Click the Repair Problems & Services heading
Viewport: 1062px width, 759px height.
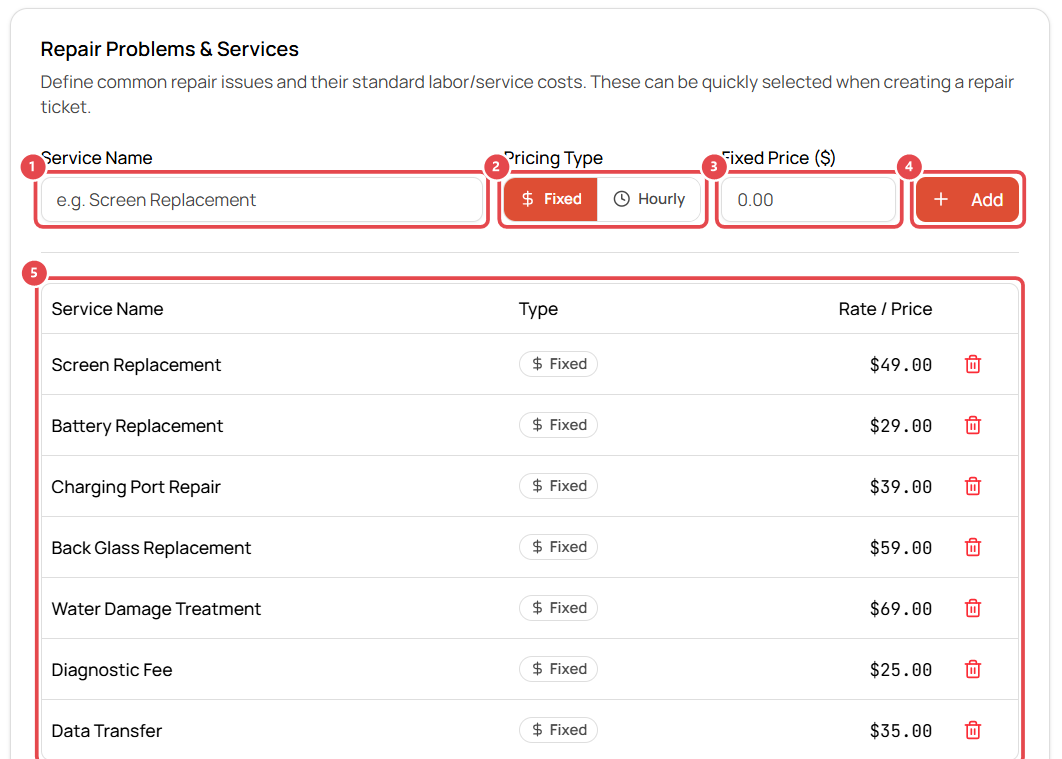(x=169, y=49)
